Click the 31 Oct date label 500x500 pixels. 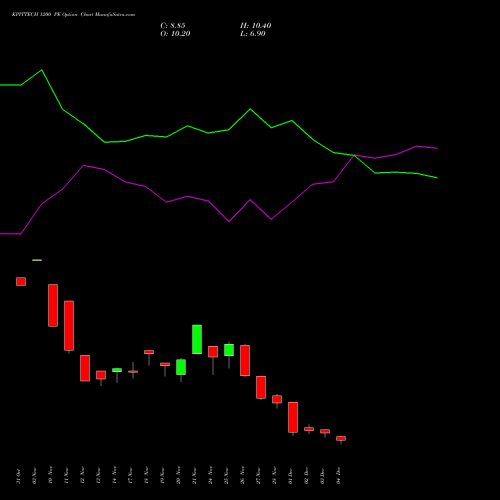coord(18,476)
